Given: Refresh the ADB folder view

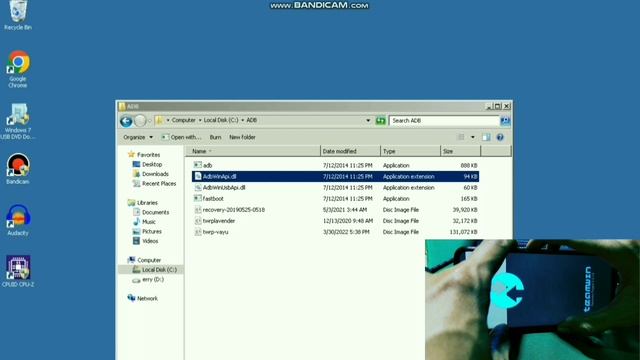Looking at the screenshot, I should click(380, 120).
